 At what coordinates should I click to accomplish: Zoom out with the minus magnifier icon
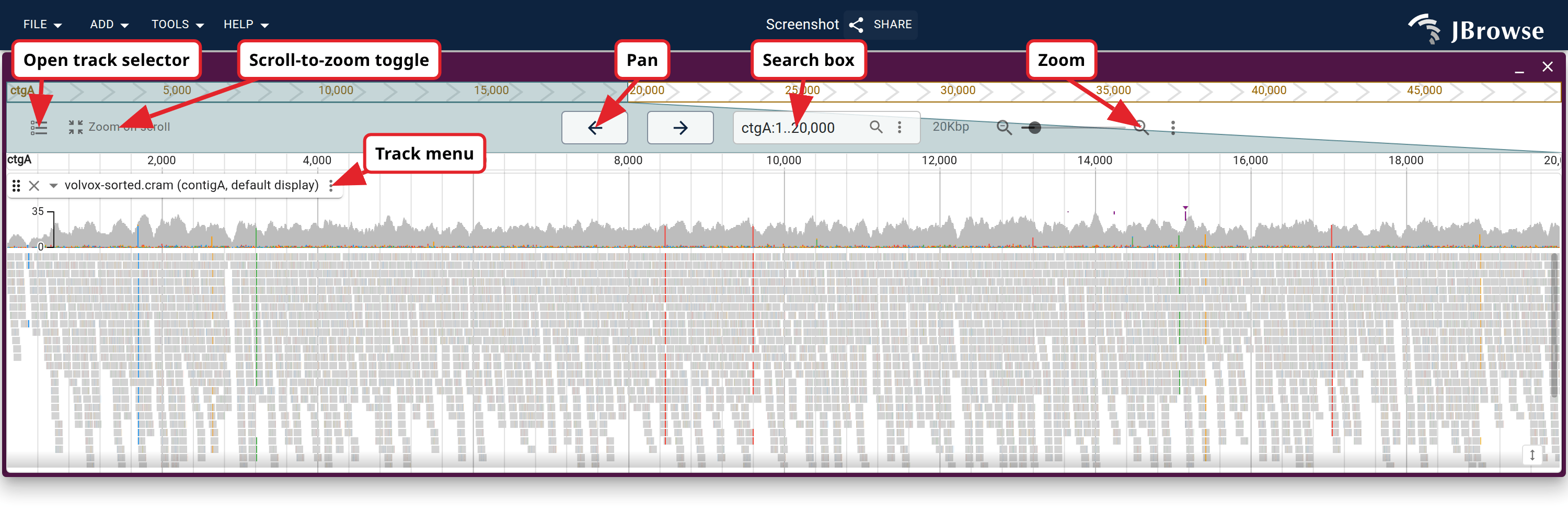[1004, 127]
